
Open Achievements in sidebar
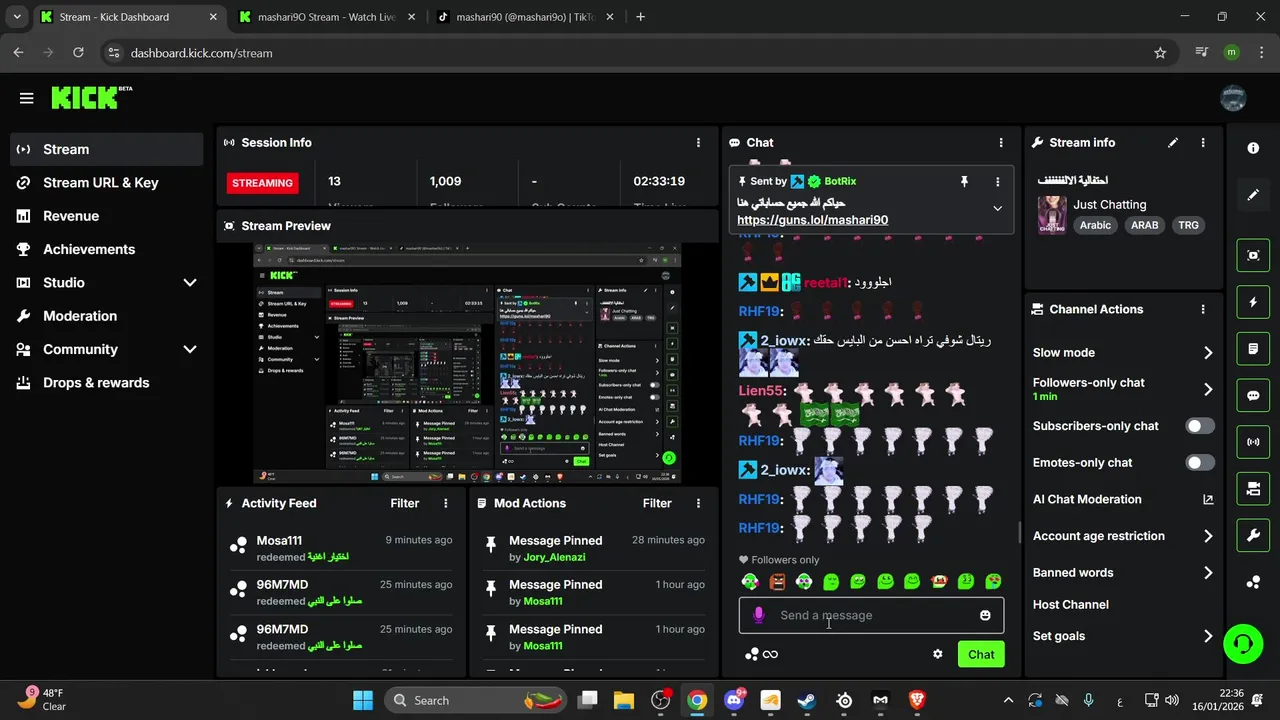click(107, 250)
